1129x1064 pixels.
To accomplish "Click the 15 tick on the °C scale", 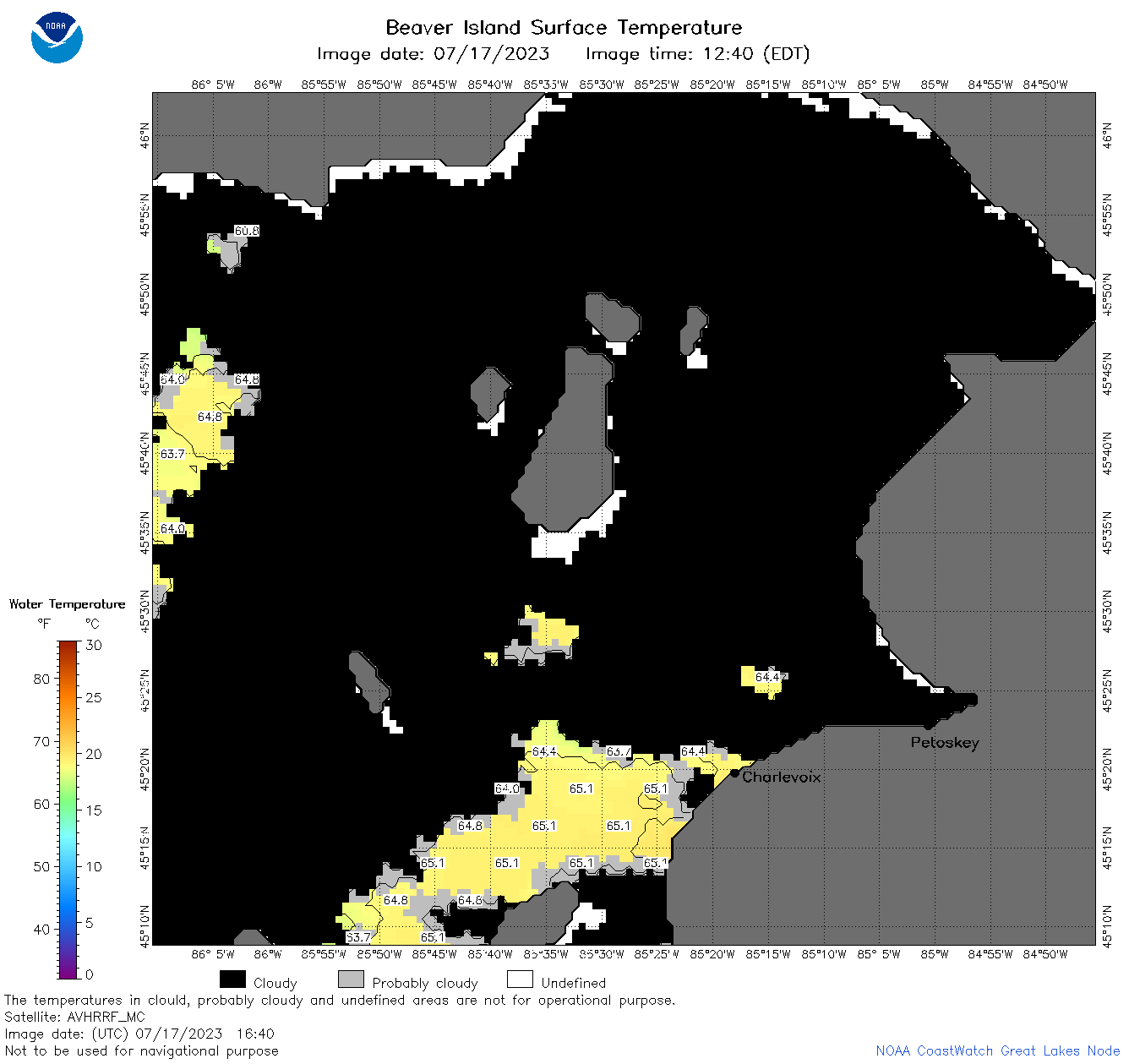I will (x=93, y=810).
